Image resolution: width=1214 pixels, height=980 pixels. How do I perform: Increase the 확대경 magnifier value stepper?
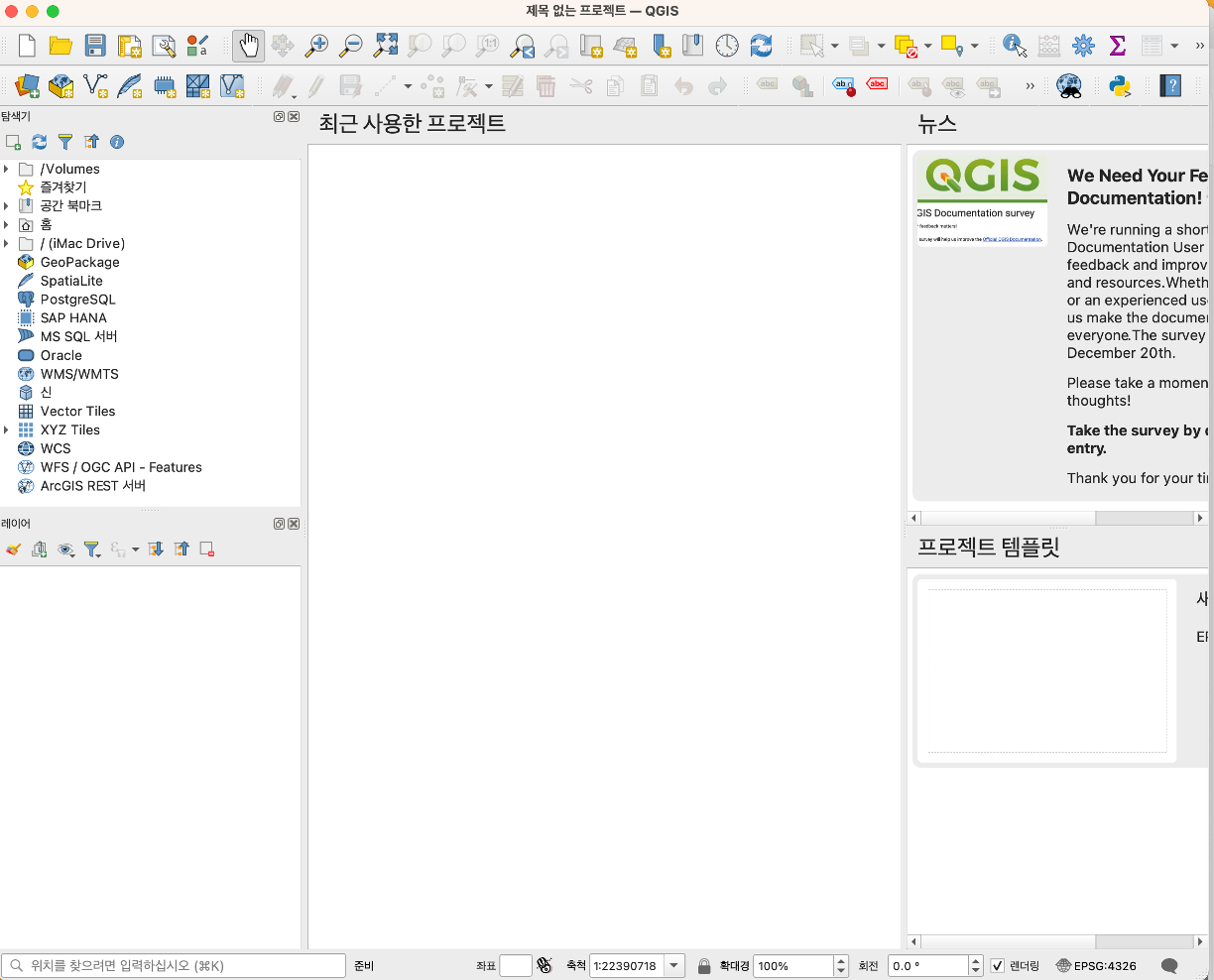tap(841, 961)
